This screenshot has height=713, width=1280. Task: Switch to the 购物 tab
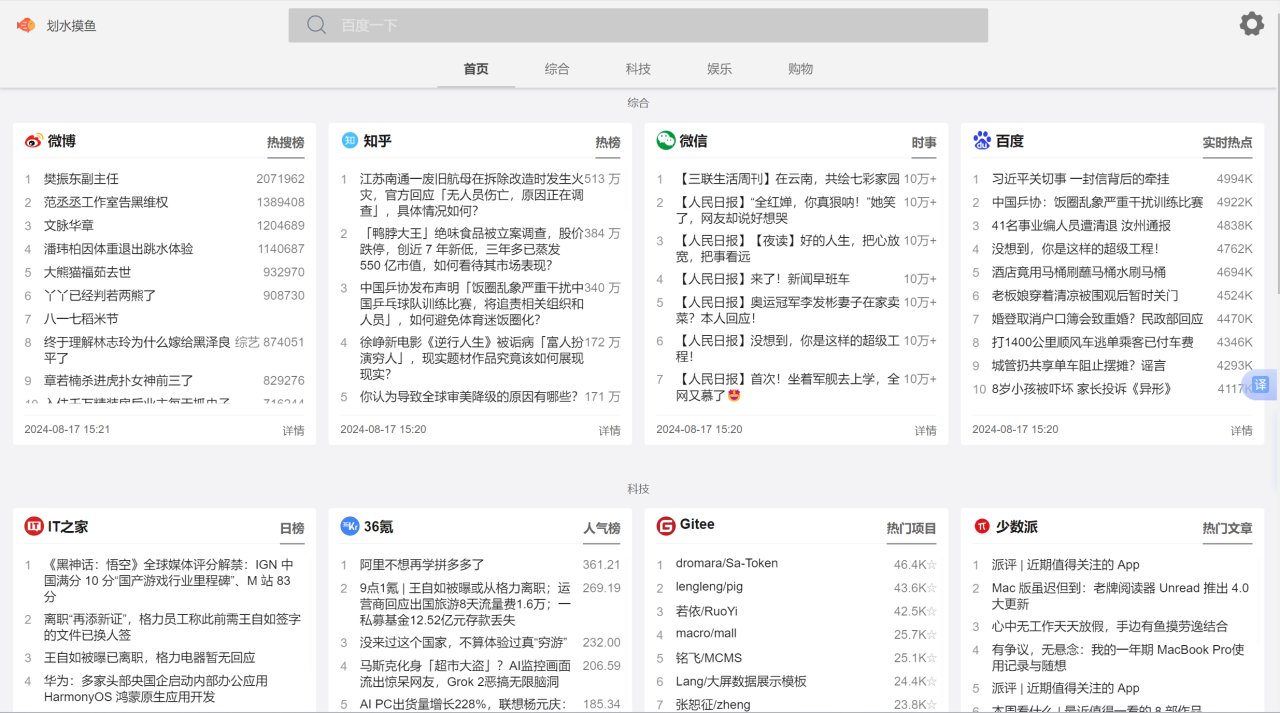(800, 69)
